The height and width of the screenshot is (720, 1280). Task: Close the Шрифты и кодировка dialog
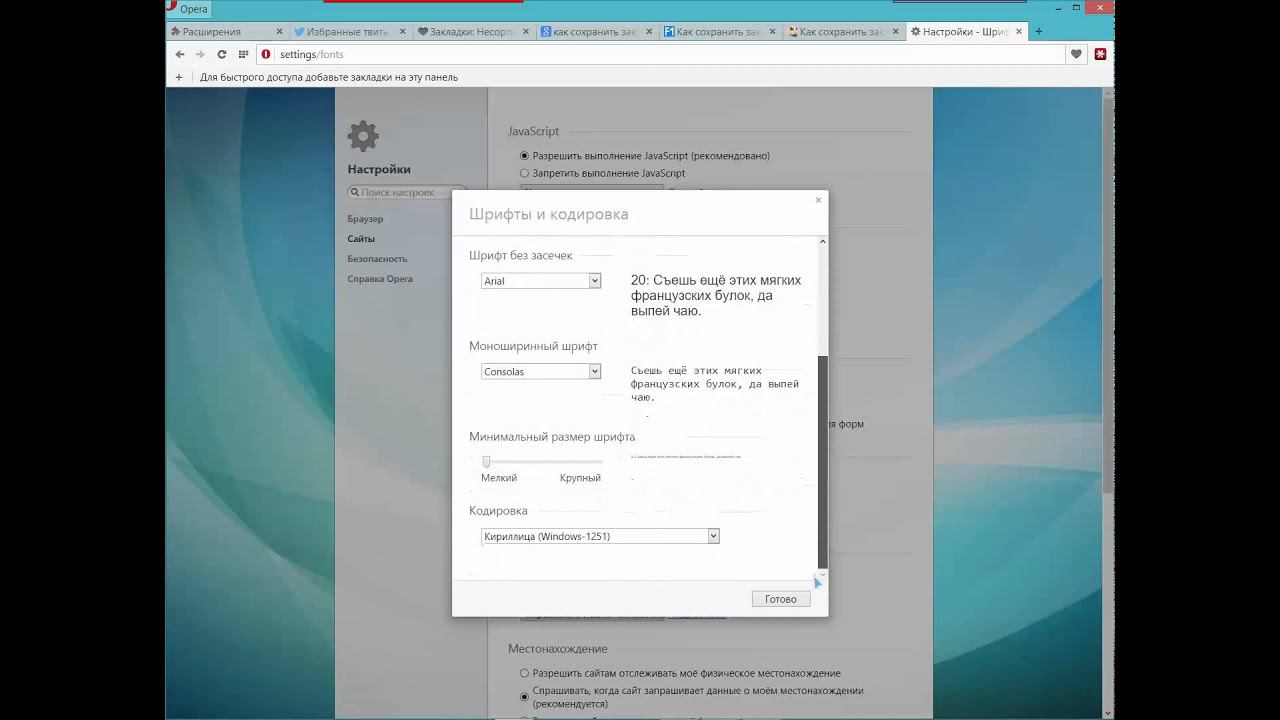(x=818, y=200)
